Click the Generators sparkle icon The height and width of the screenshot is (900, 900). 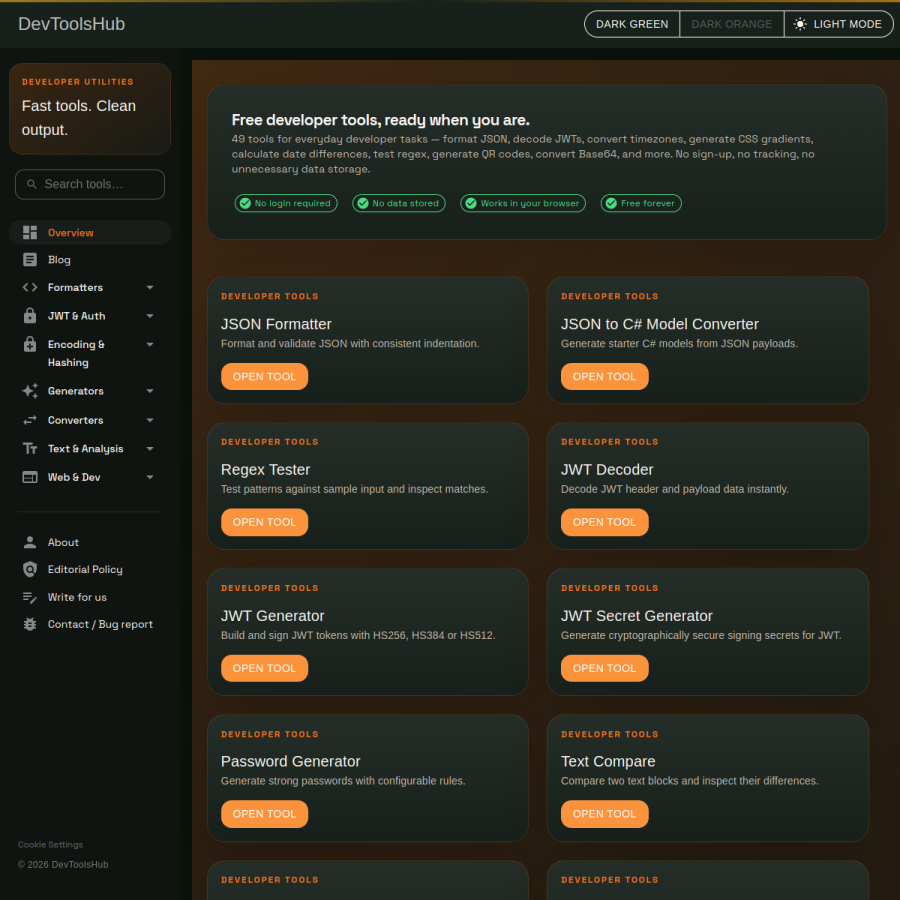click(x=30, y=391)
